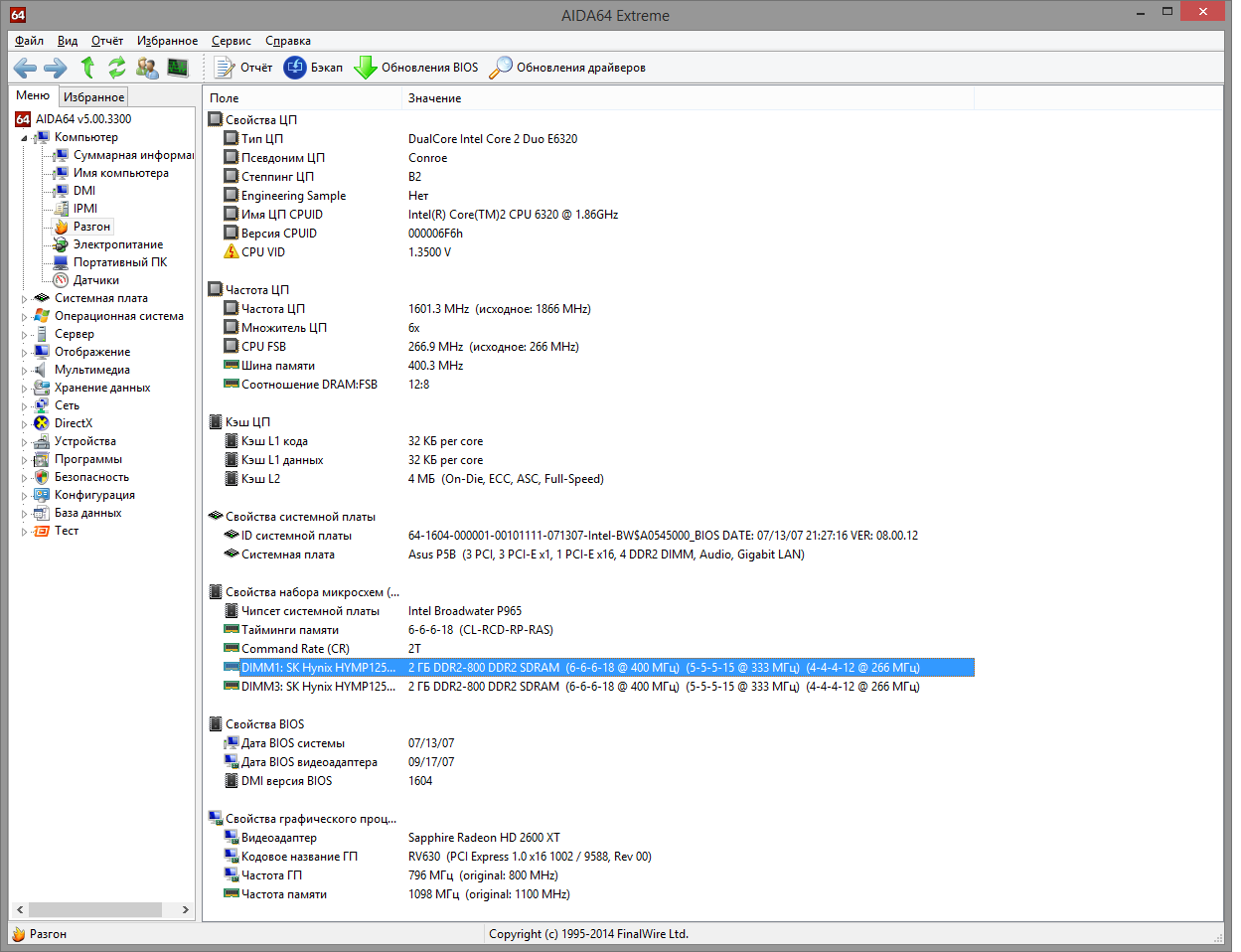Click the Refresh toolbar icon
Viewport: 1241px width, 952px height.
(117, 68)
